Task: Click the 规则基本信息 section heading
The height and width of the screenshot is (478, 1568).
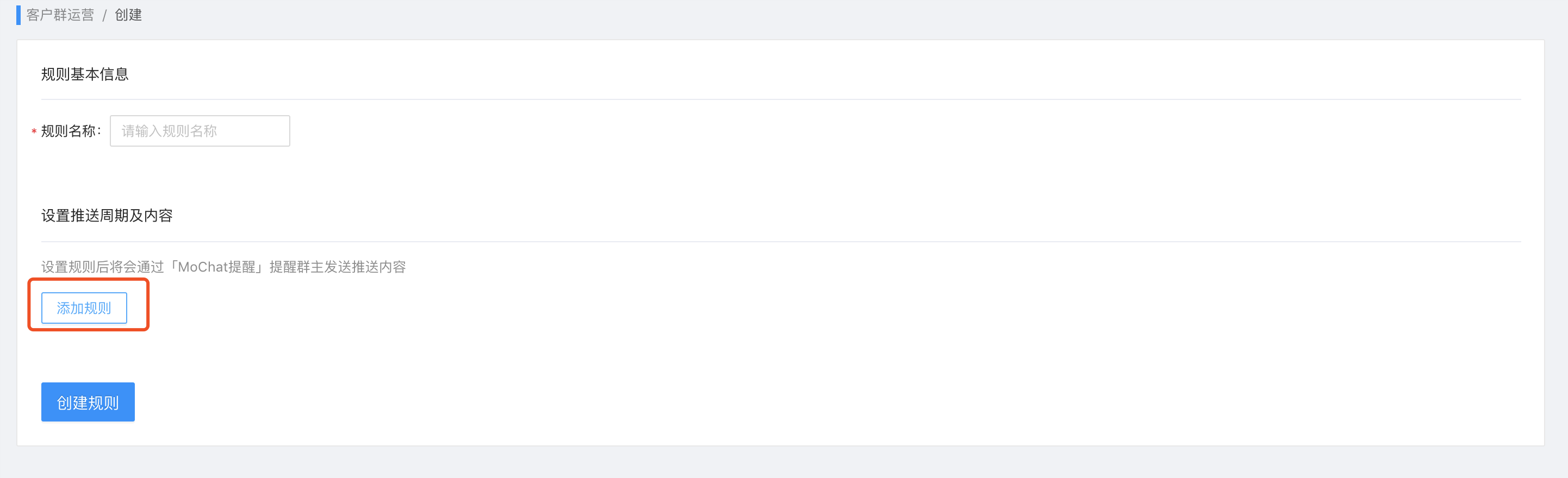Action: [85, 74]
